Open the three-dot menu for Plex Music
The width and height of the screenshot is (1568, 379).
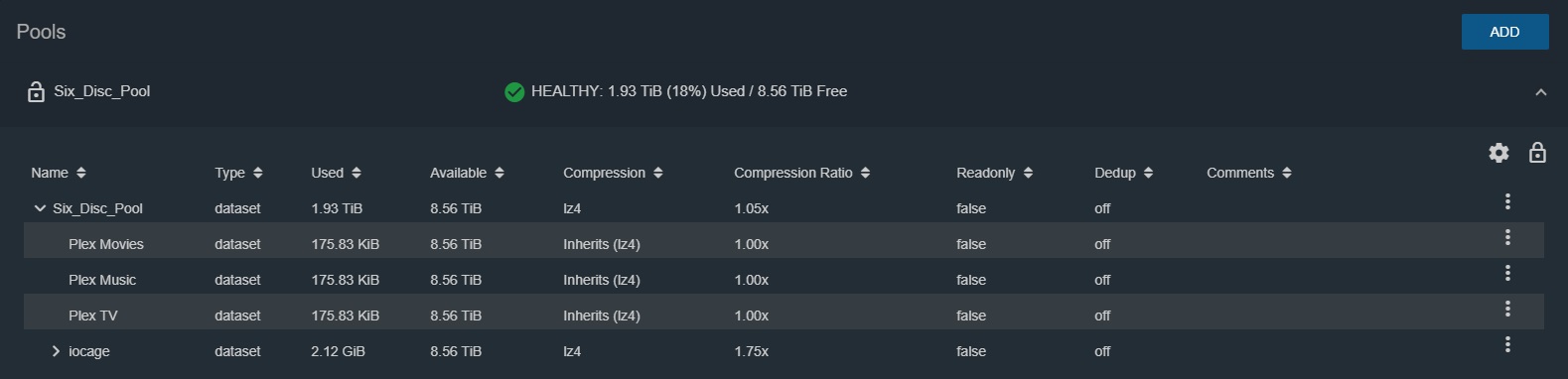pos(1507,273)
